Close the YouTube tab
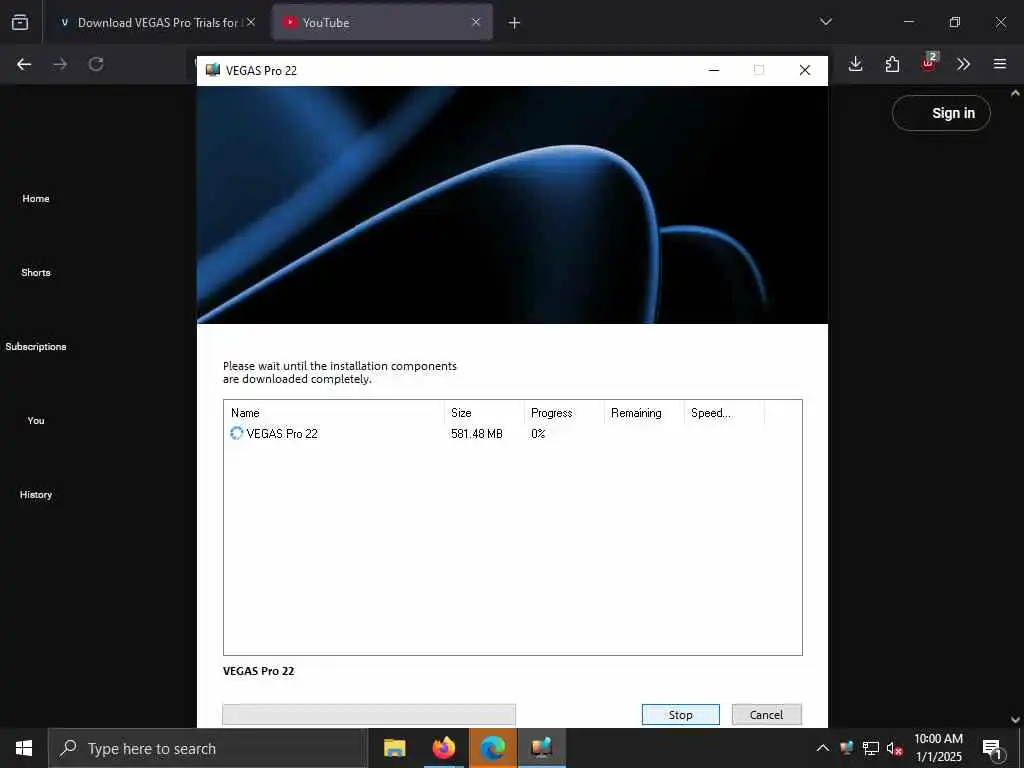This screenshot has height=768, width=1024. [476, 22]
